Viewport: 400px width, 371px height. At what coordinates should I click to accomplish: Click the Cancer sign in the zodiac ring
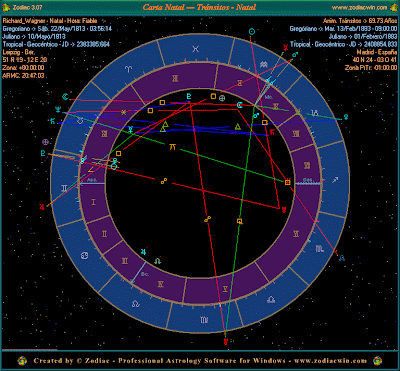click(x=84, y=256)
